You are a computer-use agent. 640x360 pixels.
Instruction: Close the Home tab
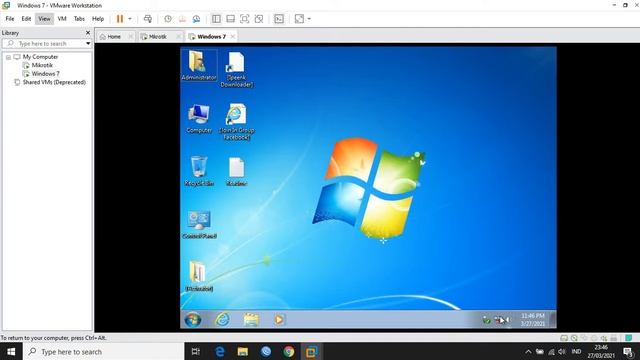[x=131, y=37]
